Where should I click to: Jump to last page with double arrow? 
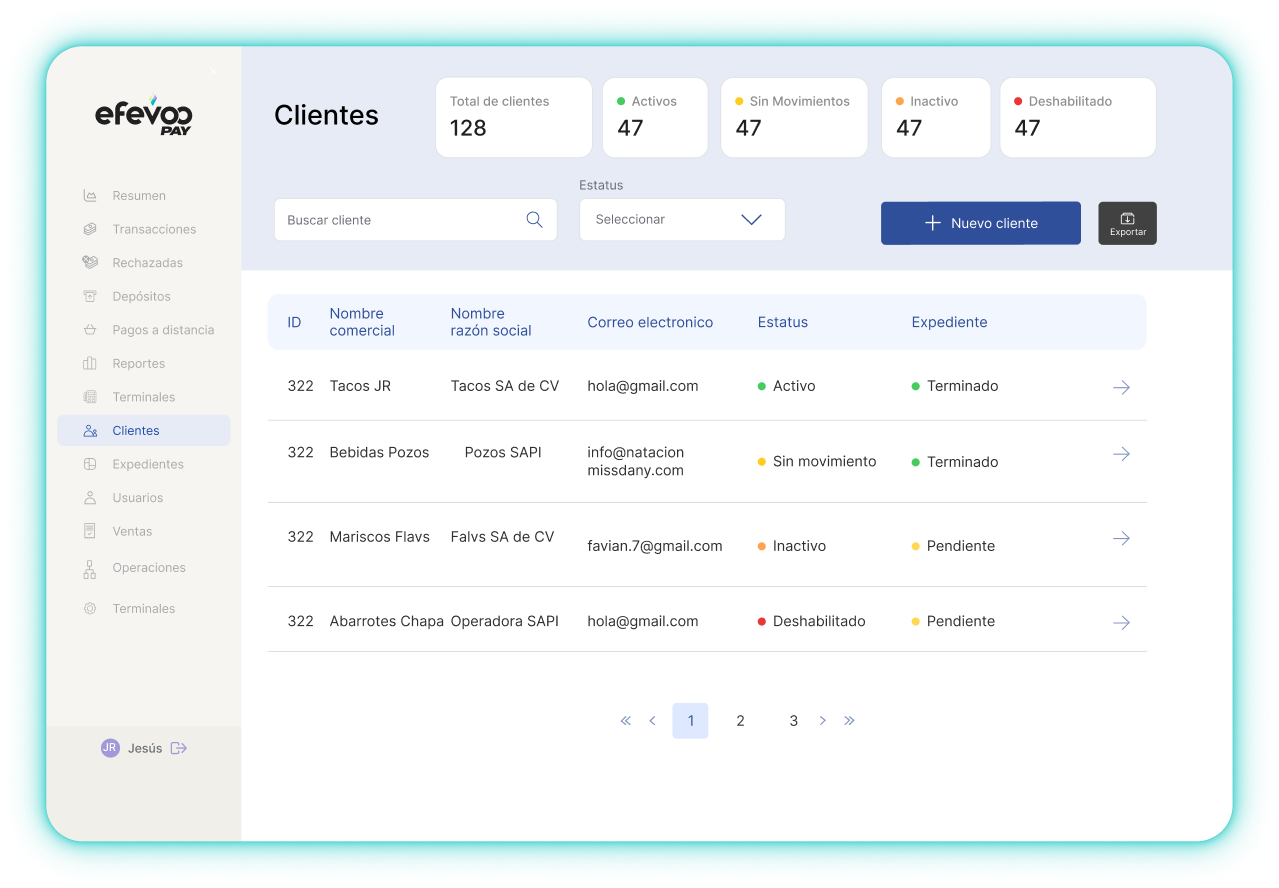849,721
